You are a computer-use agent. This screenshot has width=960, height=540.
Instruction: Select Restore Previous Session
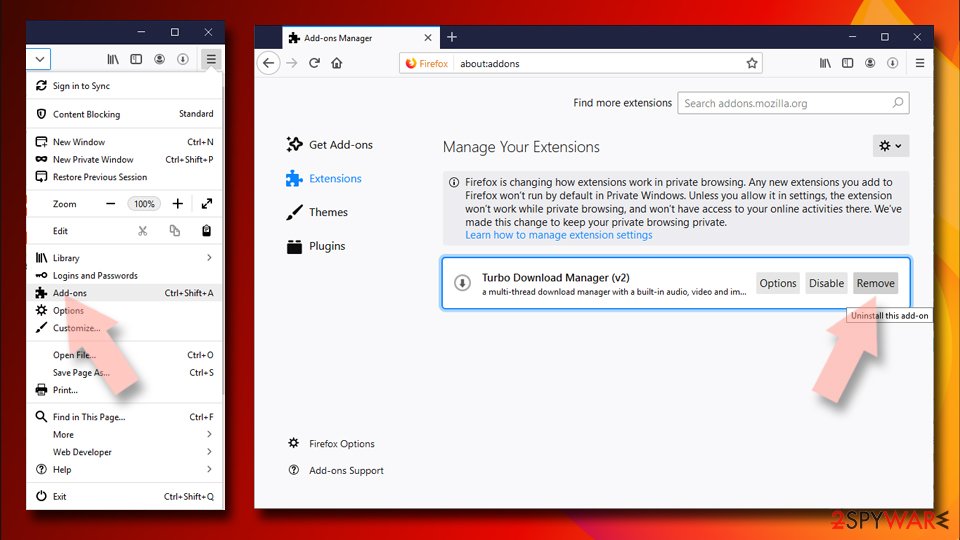tap(125, 177)
